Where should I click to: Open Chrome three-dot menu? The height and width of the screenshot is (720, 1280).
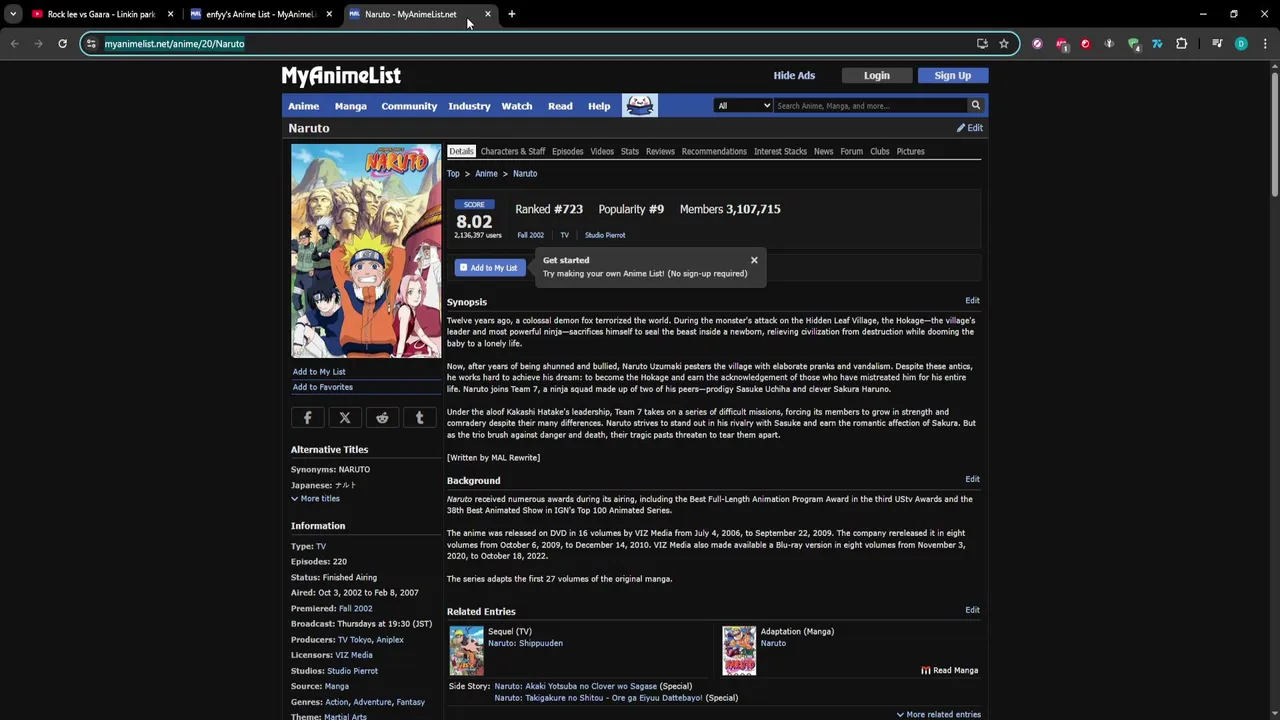pyautogui.click(x=1265, y=43)
